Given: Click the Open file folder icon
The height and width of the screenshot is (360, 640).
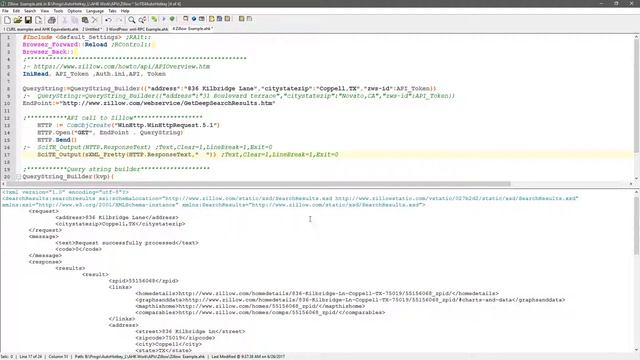Looking at the screenshot, I should coord(18,20).
